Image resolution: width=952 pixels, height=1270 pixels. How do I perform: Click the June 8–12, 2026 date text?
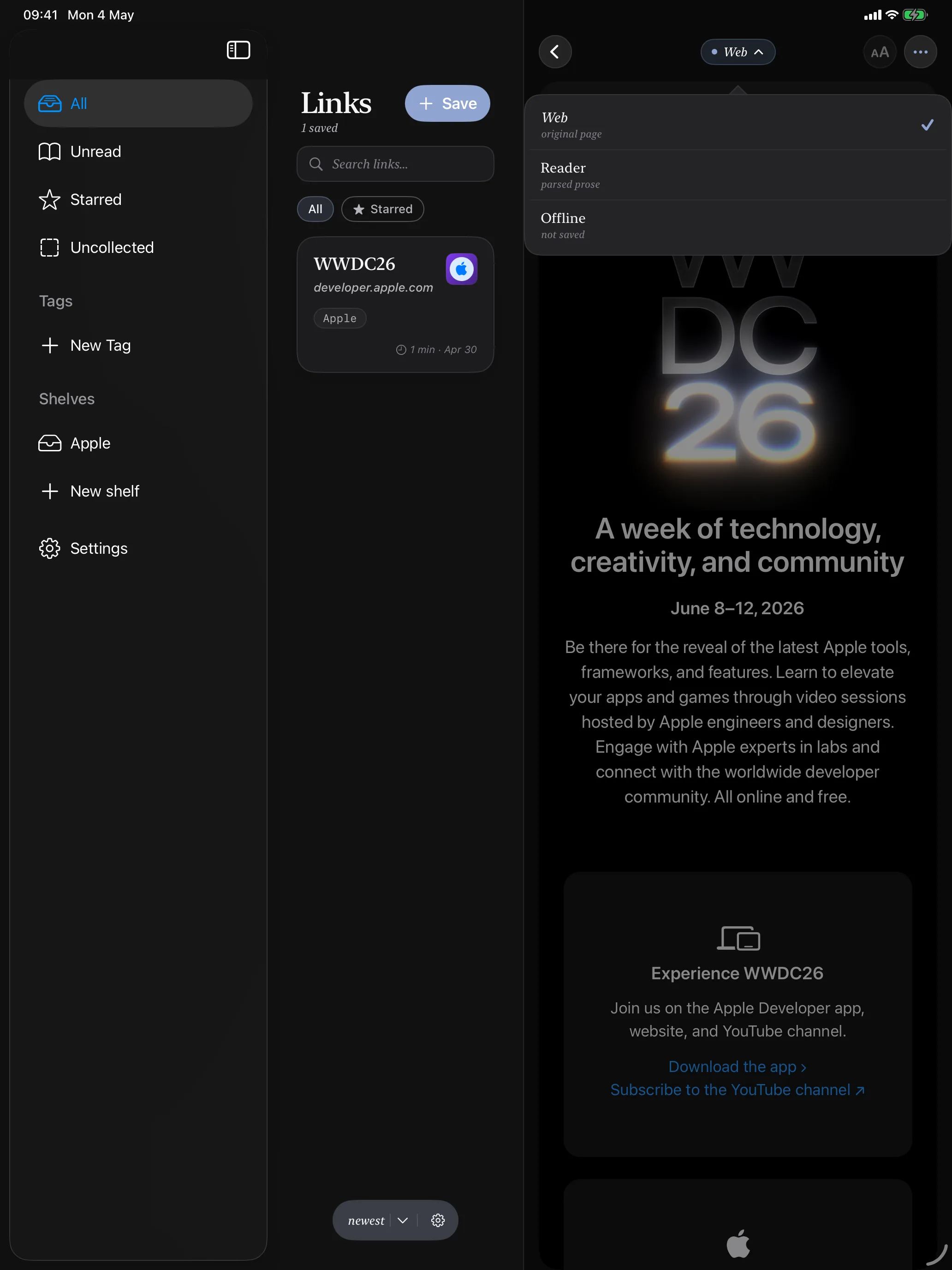tap(738, 608)
